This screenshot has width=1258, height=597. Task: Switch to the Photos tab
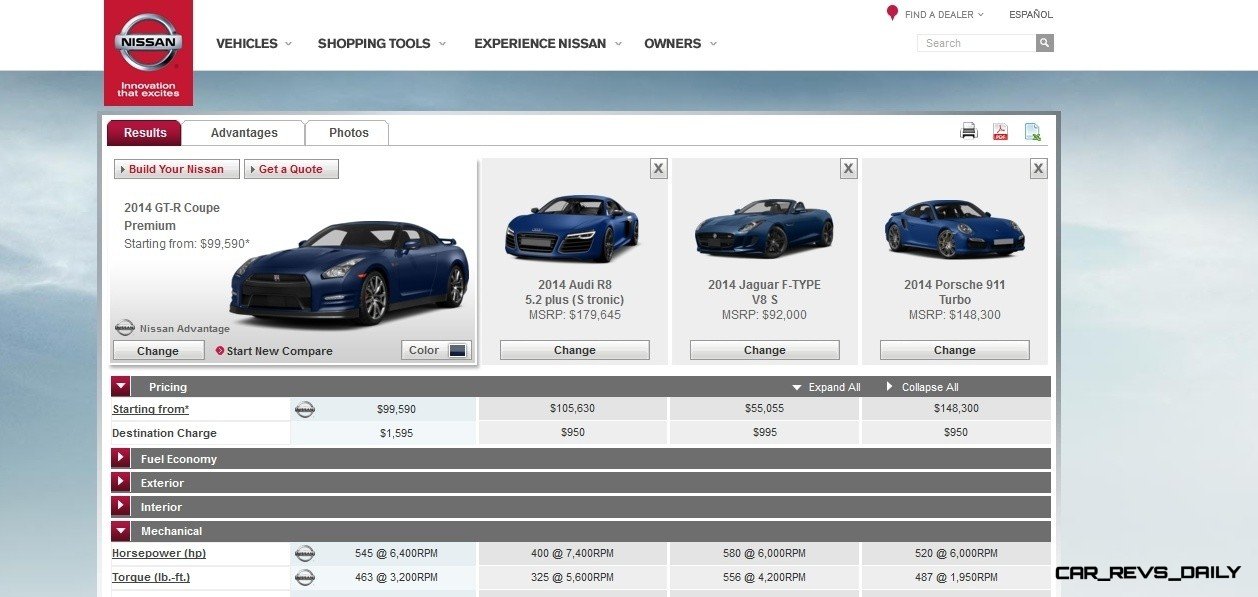(x=348, y=133)
